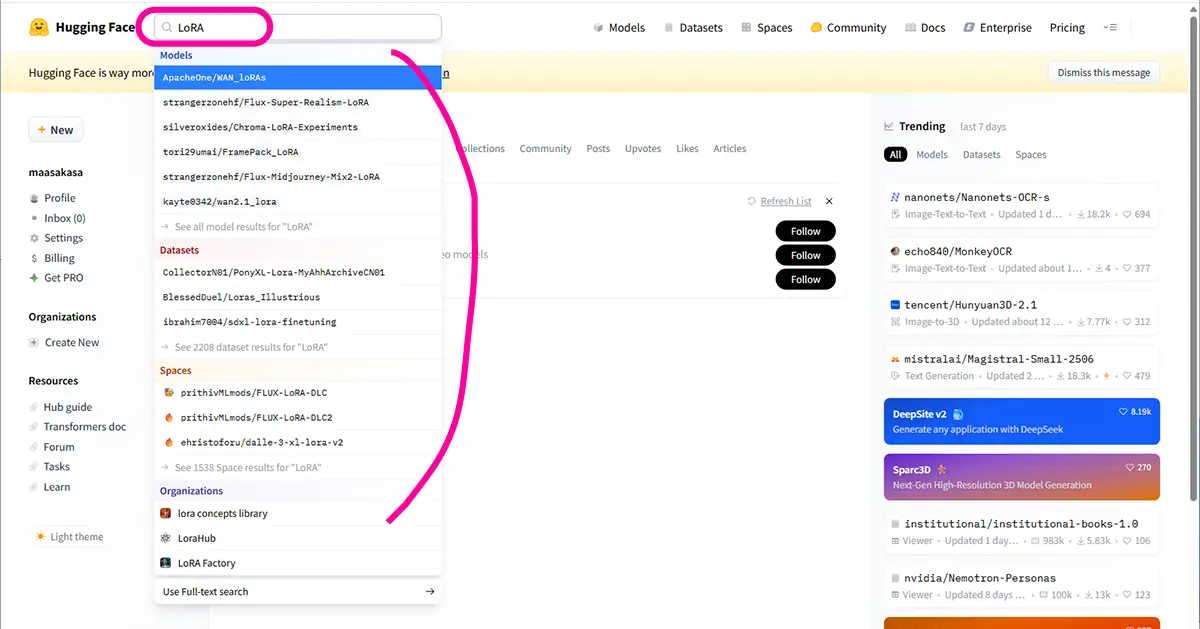Viewport: 1200px width, 629px height.
Task: Open the Sparc3D trending card
Action: 1022,477
